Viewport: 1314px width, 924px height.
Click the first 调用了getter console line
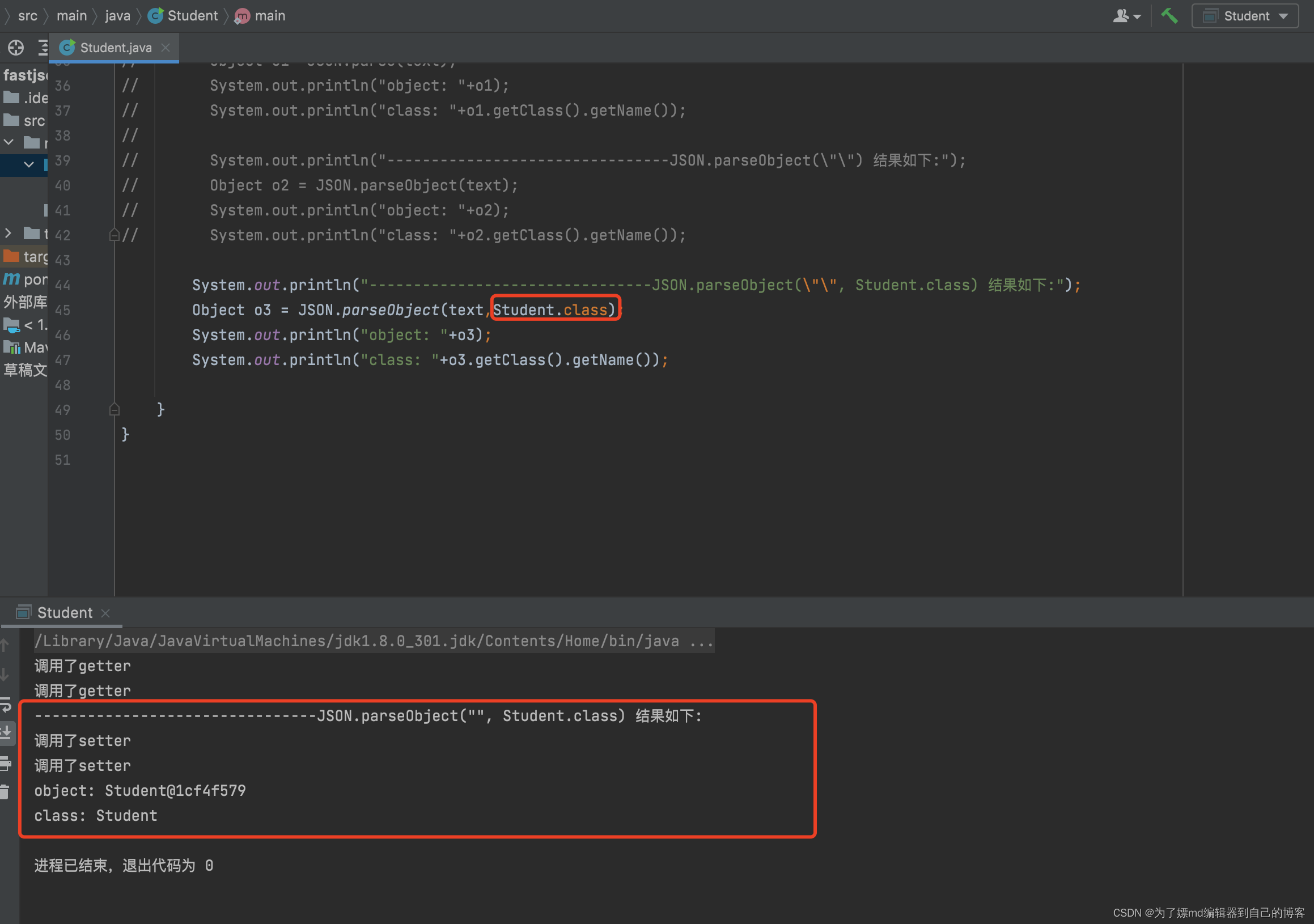(82, 666)
